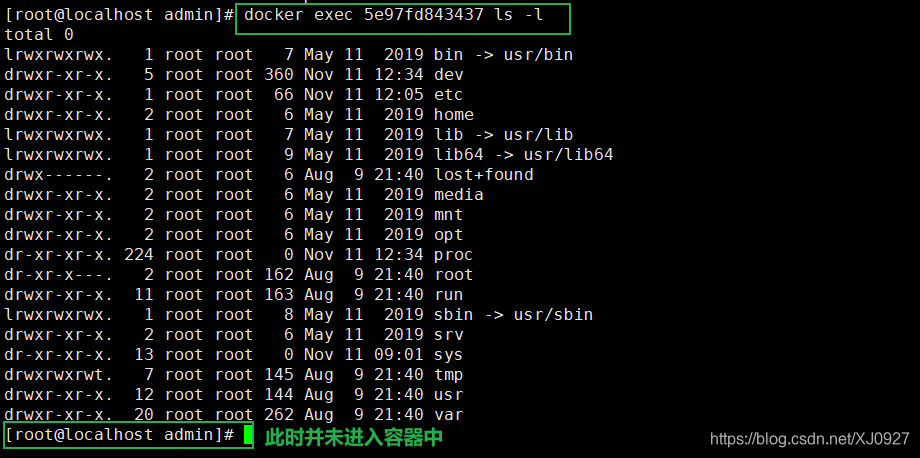Image resolution: width=920 pixels, height=458 pixels.
Task: Click size '262' in var row
Action: tap(279, 415)
